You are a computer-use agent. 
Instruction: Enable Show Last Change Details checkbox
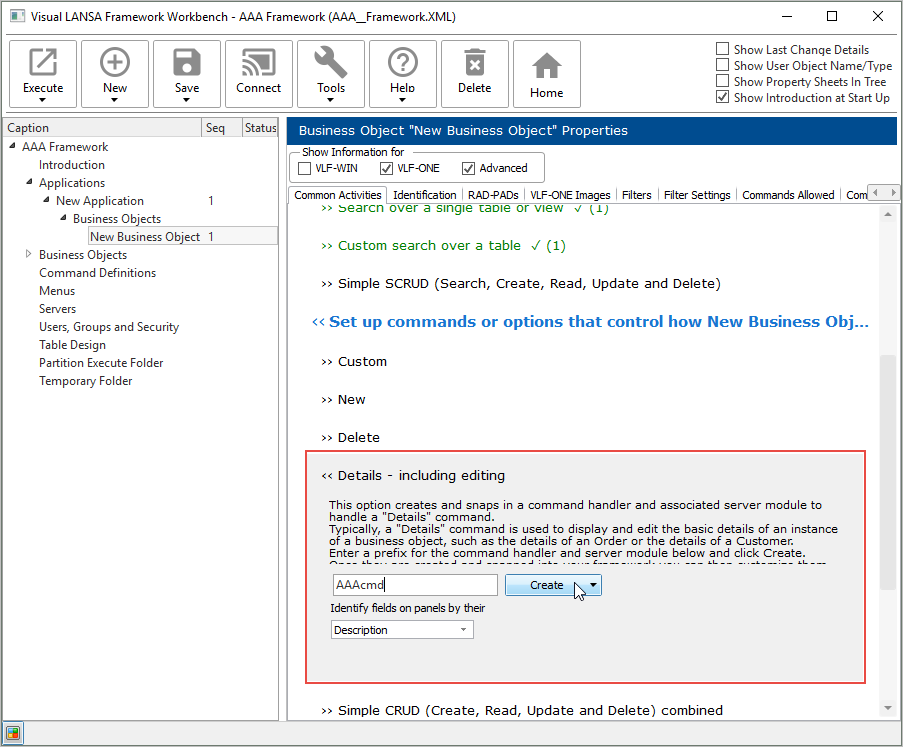pyautogui.click(x=723, y=50)
